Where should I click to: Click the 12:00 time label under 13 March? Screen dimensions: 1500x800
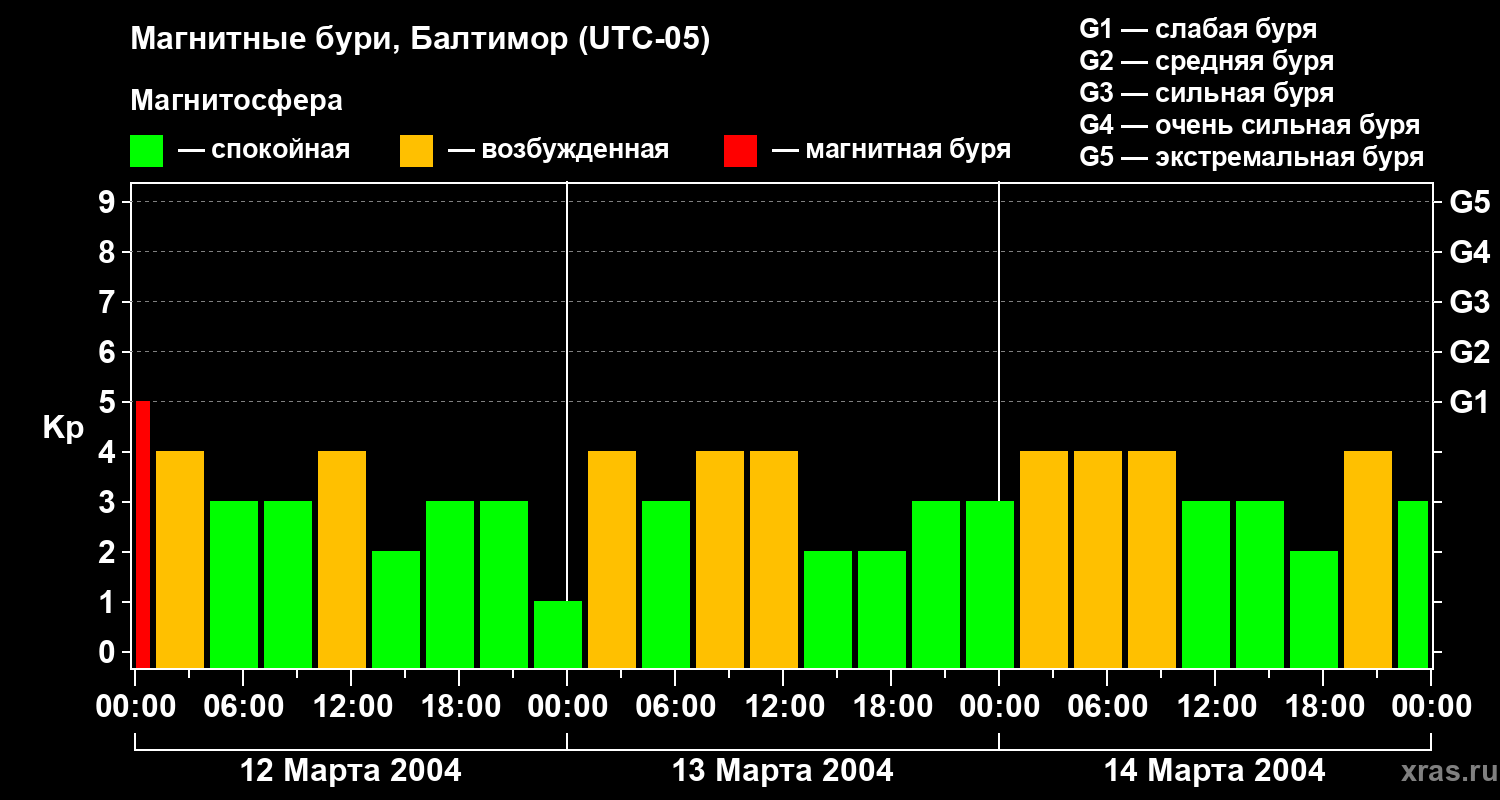783,707
